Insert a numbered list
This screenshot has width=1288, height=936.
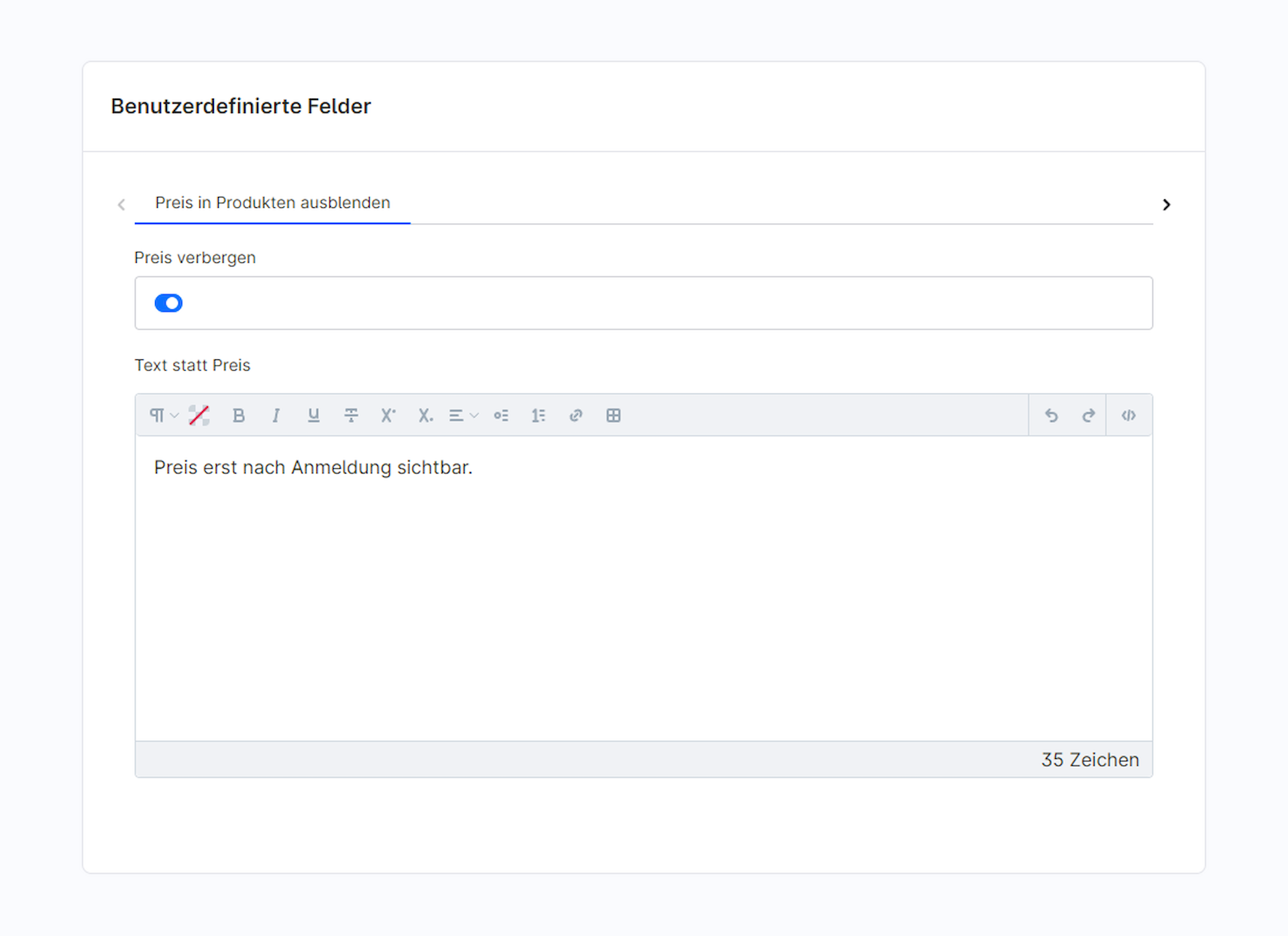pyautogui.click(x=539, y=416)
